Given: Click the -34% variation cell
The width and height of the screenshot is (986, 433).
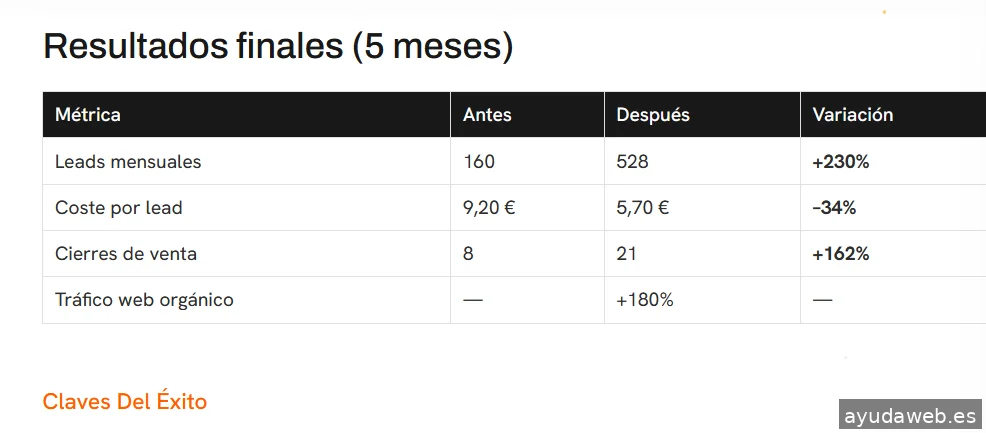Looking at the screenshot, I should 834,208.
